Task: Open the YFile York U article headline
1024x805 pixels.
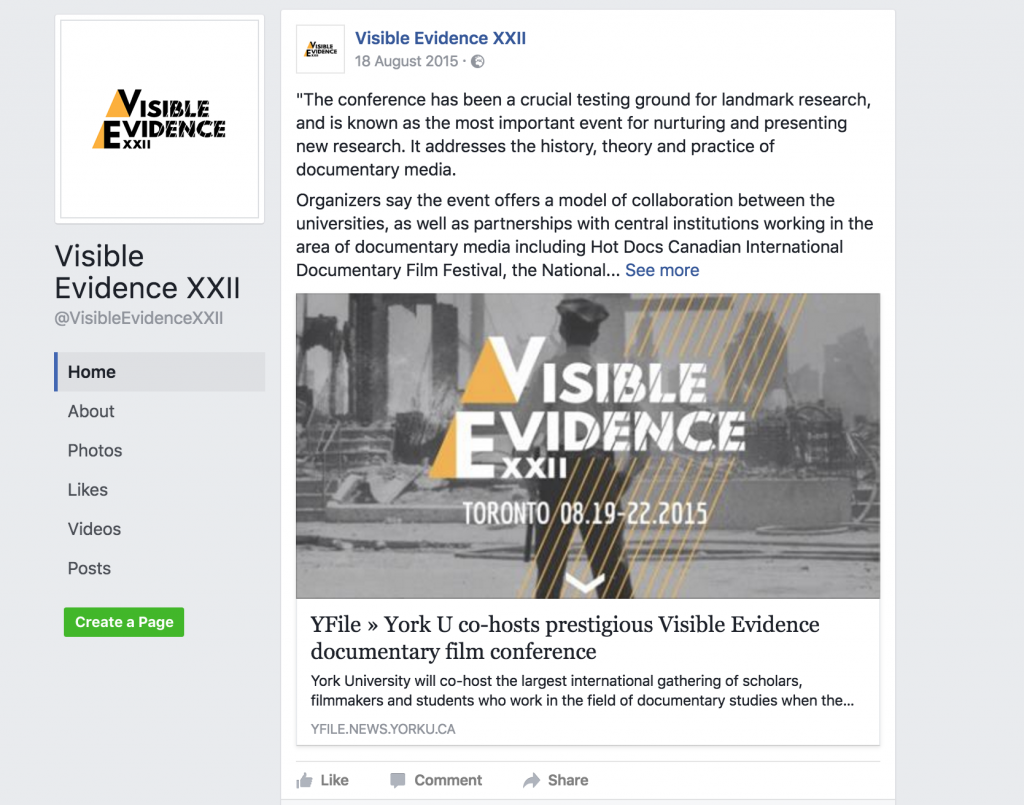Action: coord(565,638)
